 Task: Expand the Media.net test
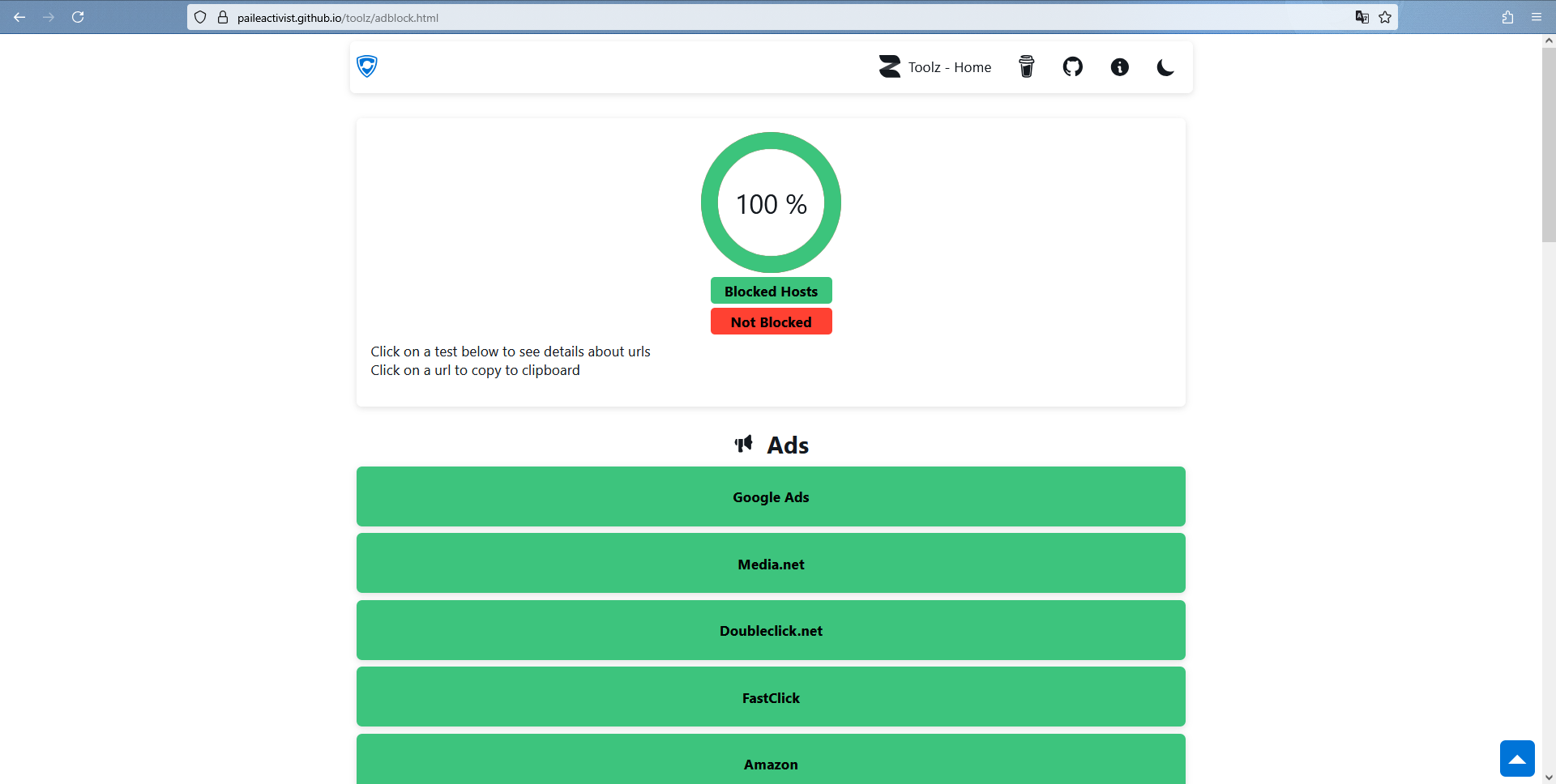click(x=771, y=564)
